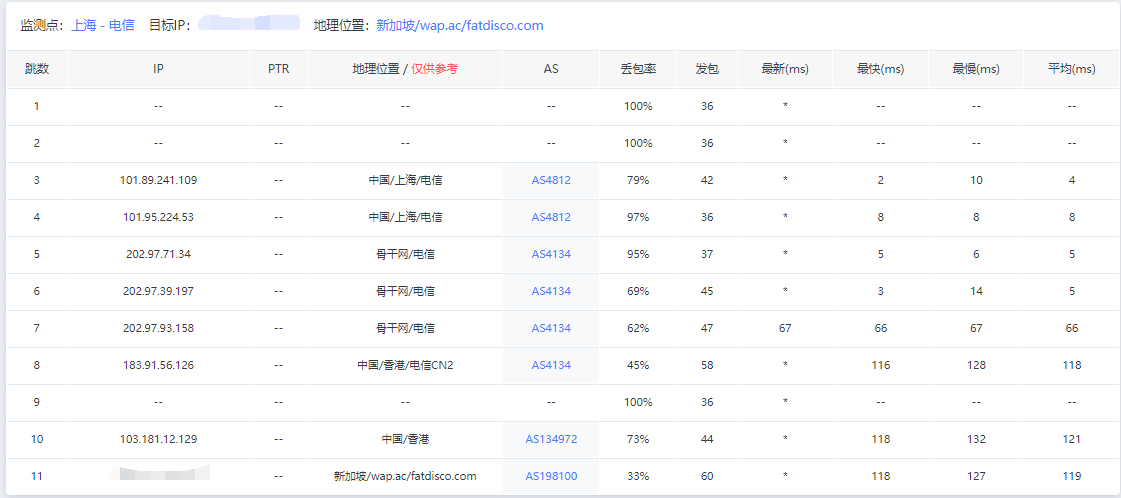Select the PTR column header
1121x498 pixels.
tap(279, 69)
